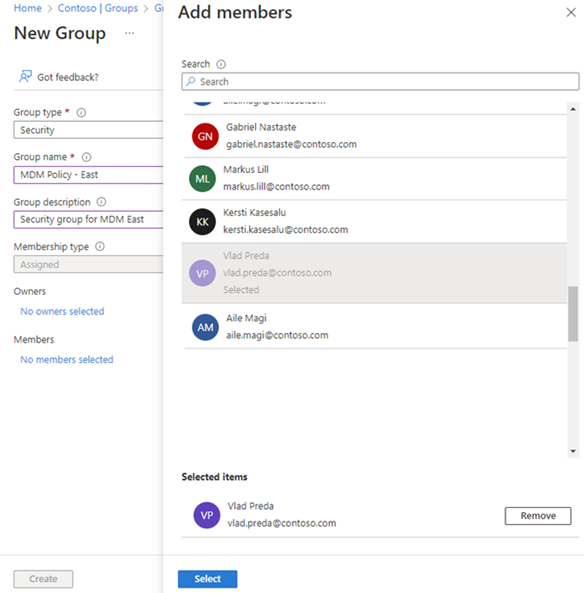Select user Gabriel Nastaste

tap(375, 136)
